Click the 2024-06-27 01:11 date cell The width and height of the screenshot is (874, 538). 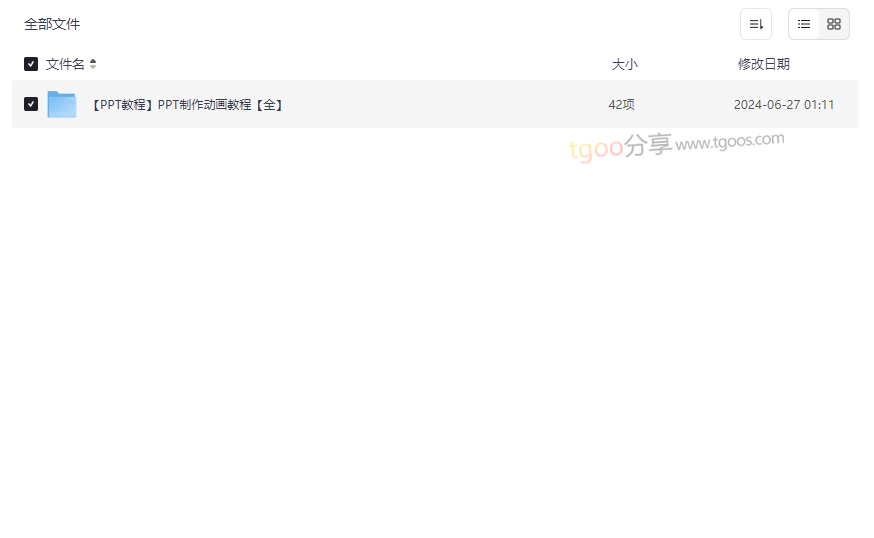click(x=784, y=105)
